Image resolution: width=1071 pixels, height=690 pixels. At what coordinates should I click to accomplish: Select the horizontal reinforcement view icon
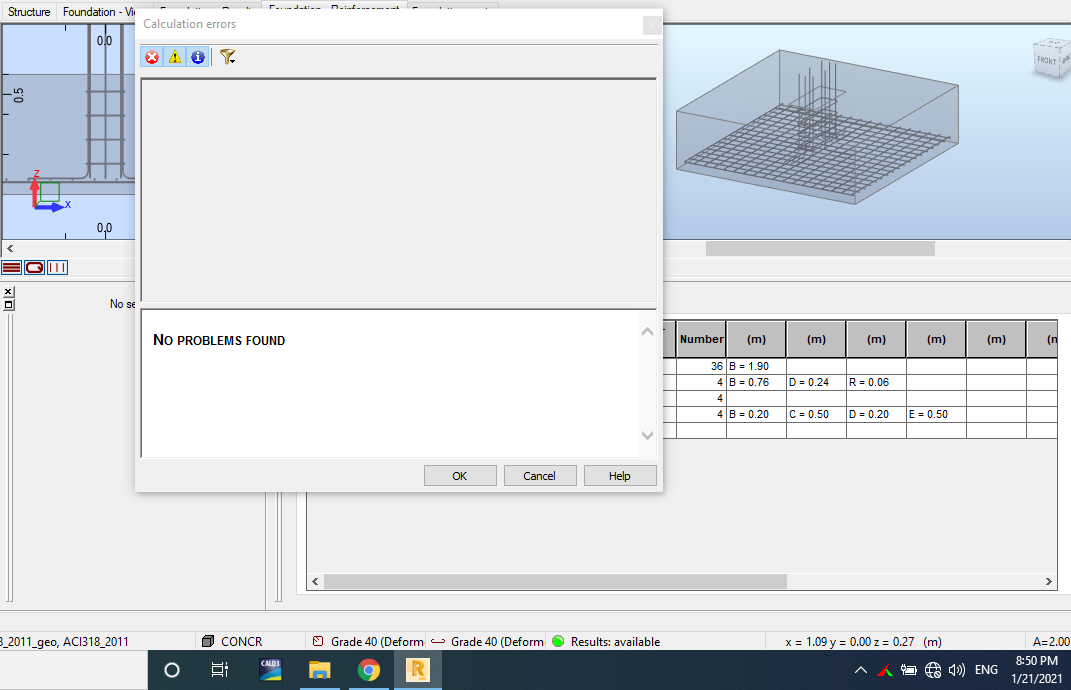[x=11, y=267]
